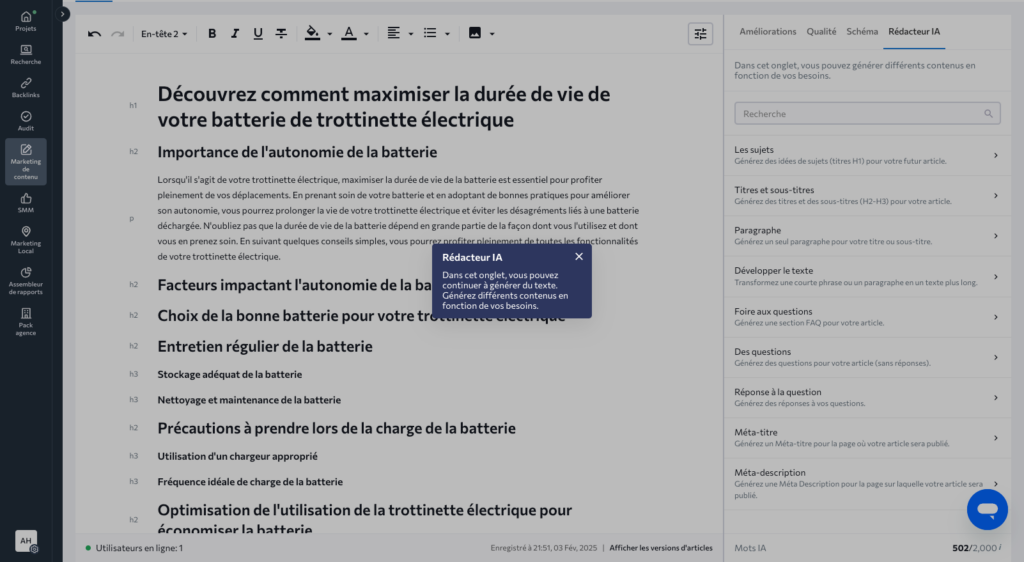Click the Recherche search field
The width and height of the screenshot is (1024, 562).
click(x=867, y=114)
